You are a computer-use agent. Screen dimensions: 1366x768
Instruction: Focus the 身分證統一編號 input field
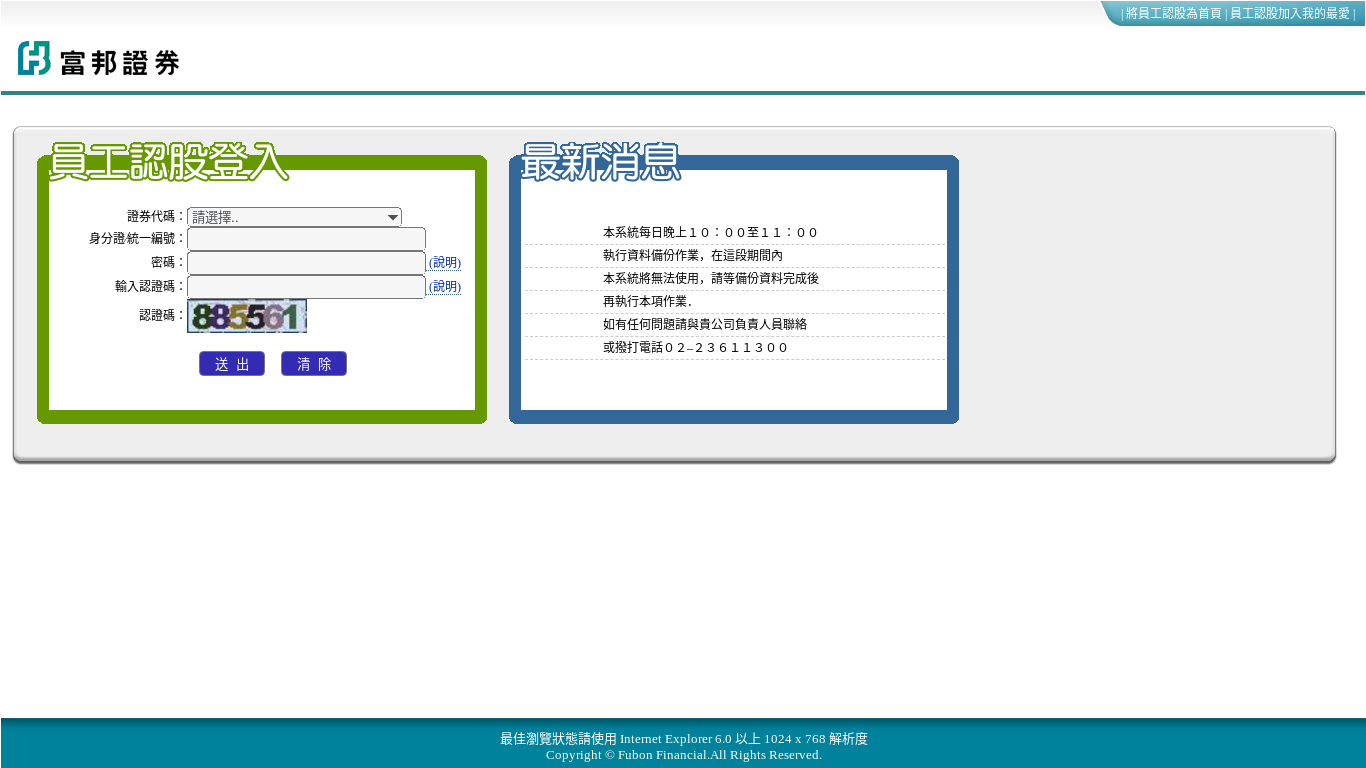pos(306,239)
